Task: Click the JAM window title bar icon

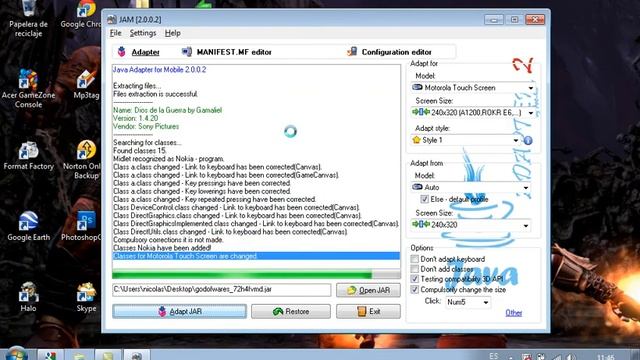Action: click(112, 19)
